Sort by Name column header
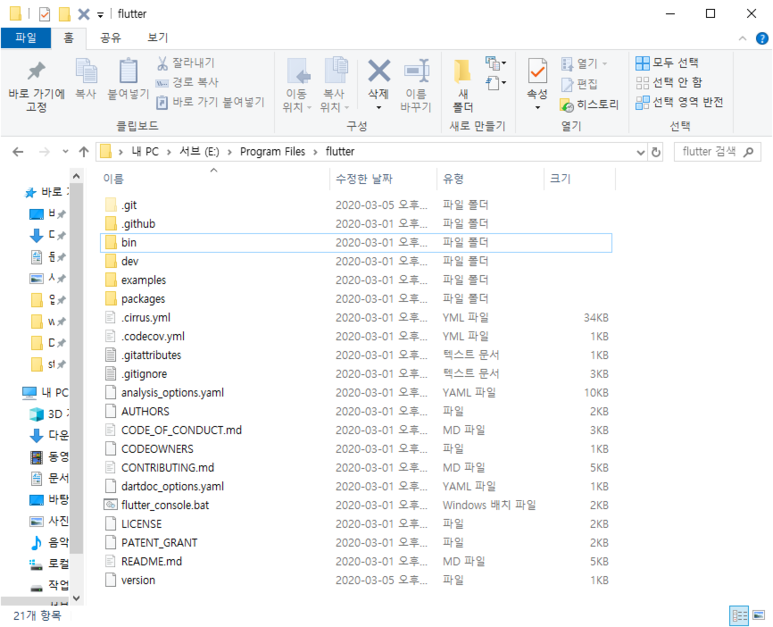Viewport: 773px width, 627px height. pos(213,179)
